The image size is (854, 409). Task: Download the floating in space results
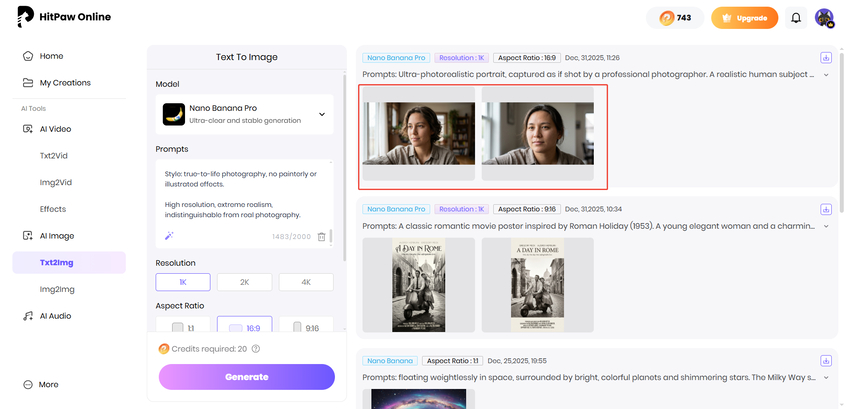(x=826, y=361)
